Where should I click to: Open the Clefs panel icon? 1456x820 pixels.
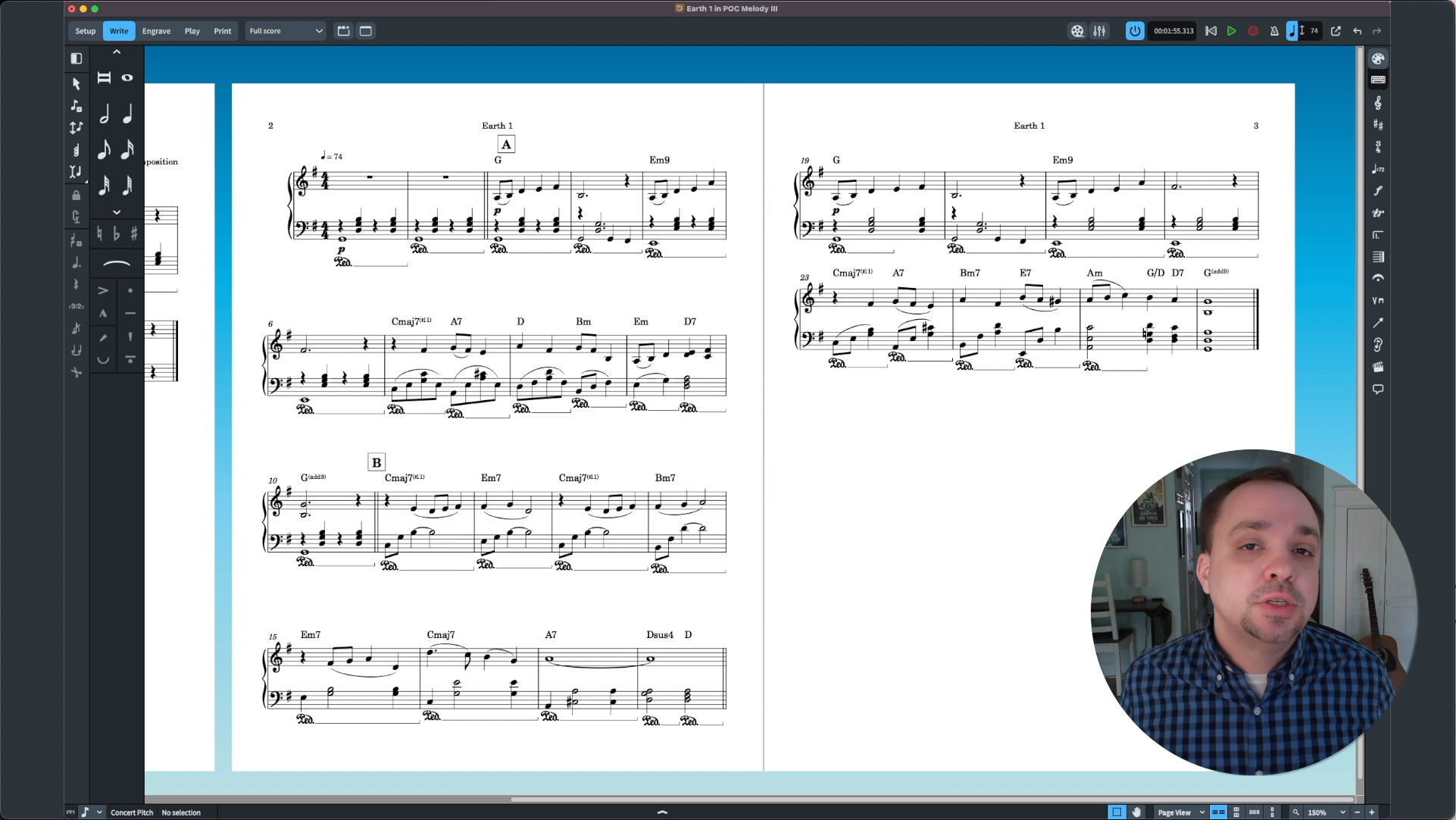1379,103
